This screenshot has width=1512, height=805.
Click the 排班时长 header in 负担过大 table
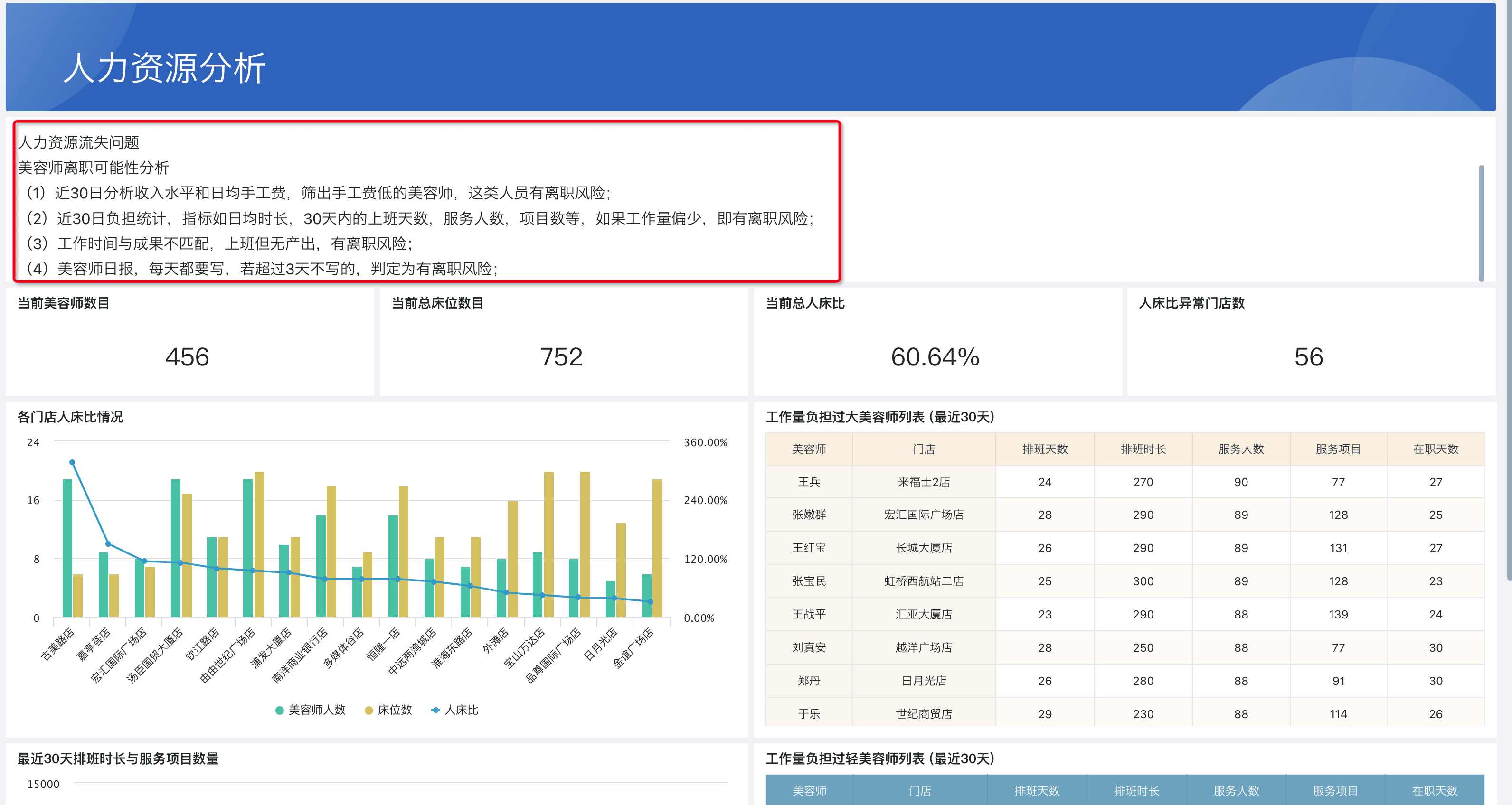[x=1143, y=449]
